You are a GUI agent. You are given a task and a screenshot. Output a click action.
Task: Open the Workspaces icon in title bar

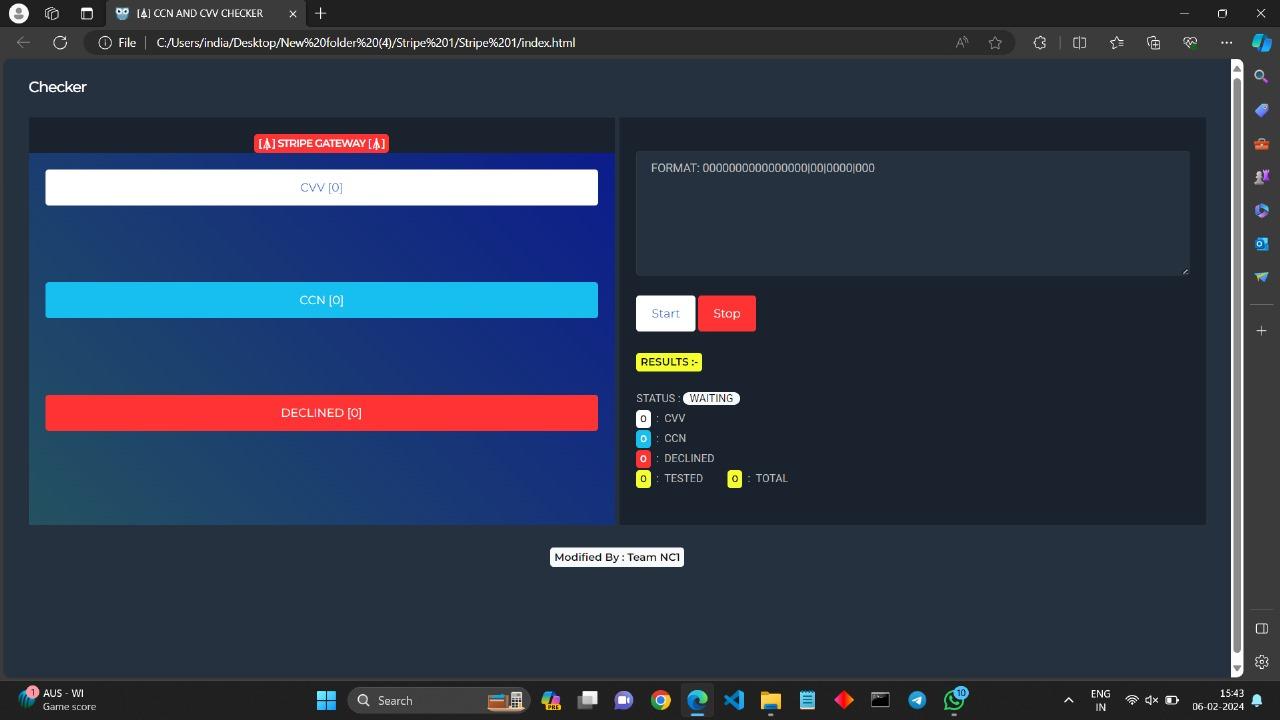tap(52, 13)
